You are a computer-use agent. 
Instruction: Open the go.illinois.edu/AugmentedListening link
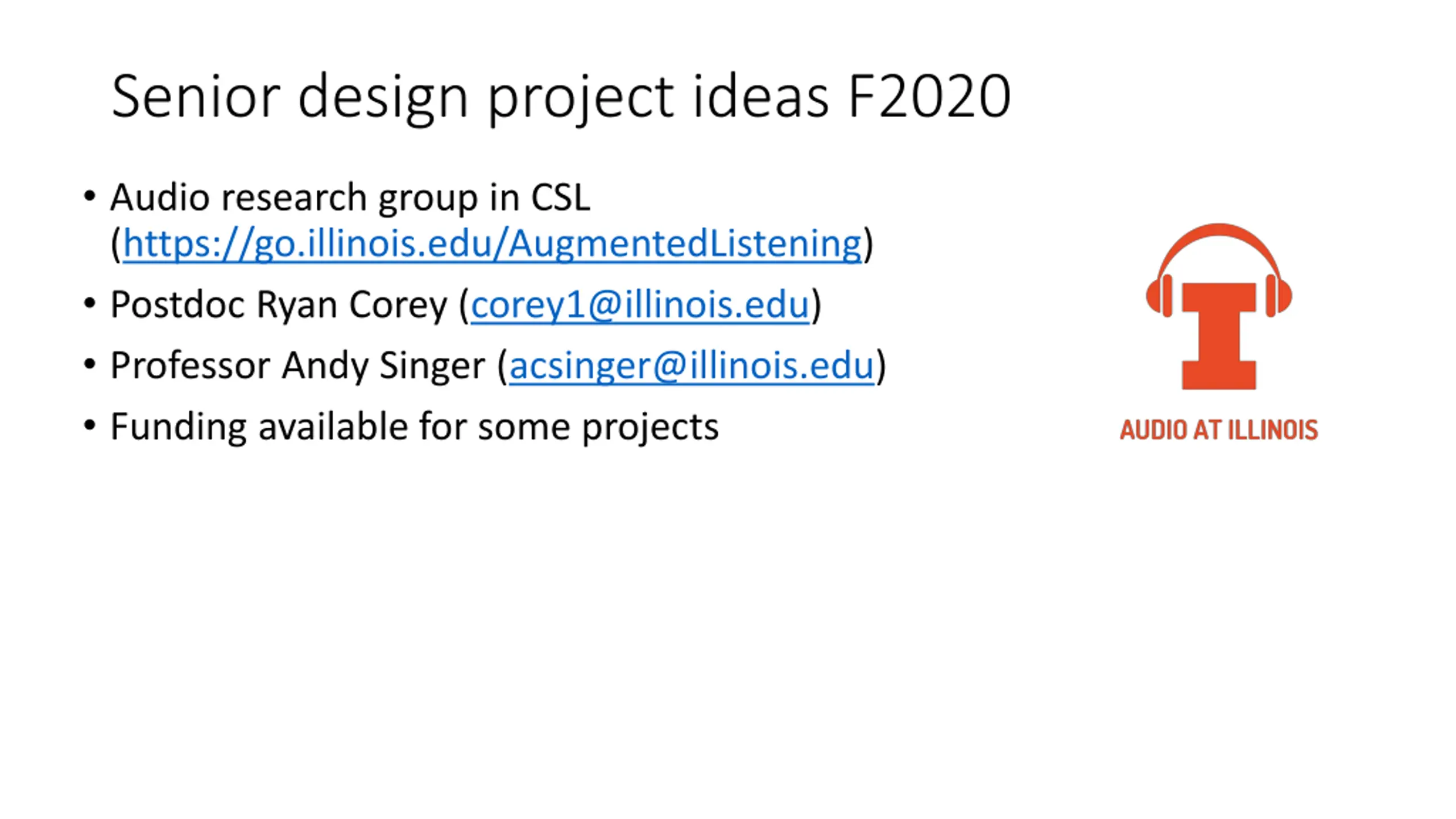click(x=492, y=244)
